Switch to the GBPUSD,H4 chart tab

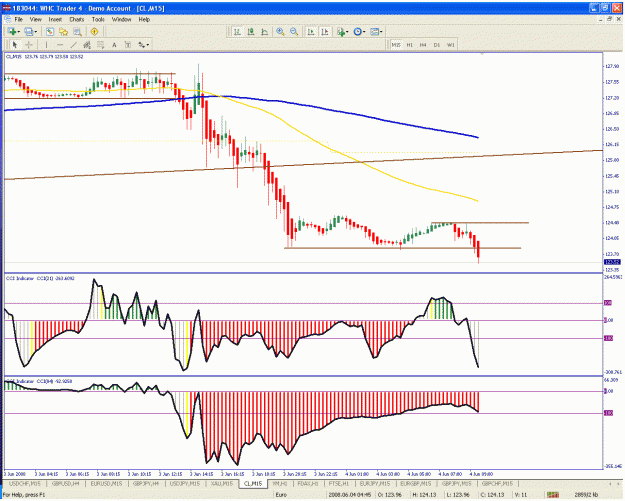click(65, 484)
